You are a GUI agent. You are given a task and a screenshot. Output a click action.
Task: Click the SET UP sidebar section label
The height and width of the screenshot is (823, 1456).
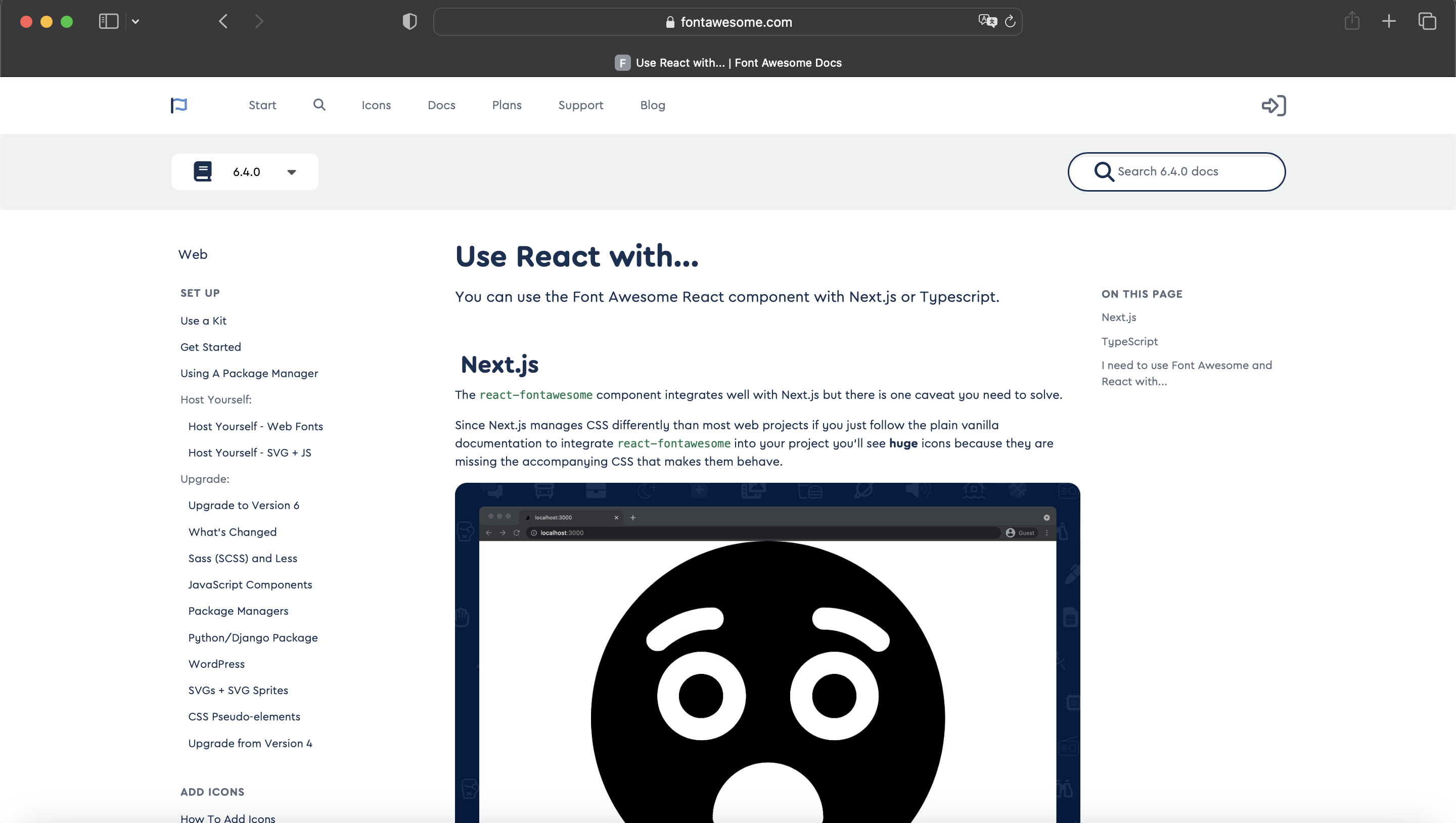[200, 293]
